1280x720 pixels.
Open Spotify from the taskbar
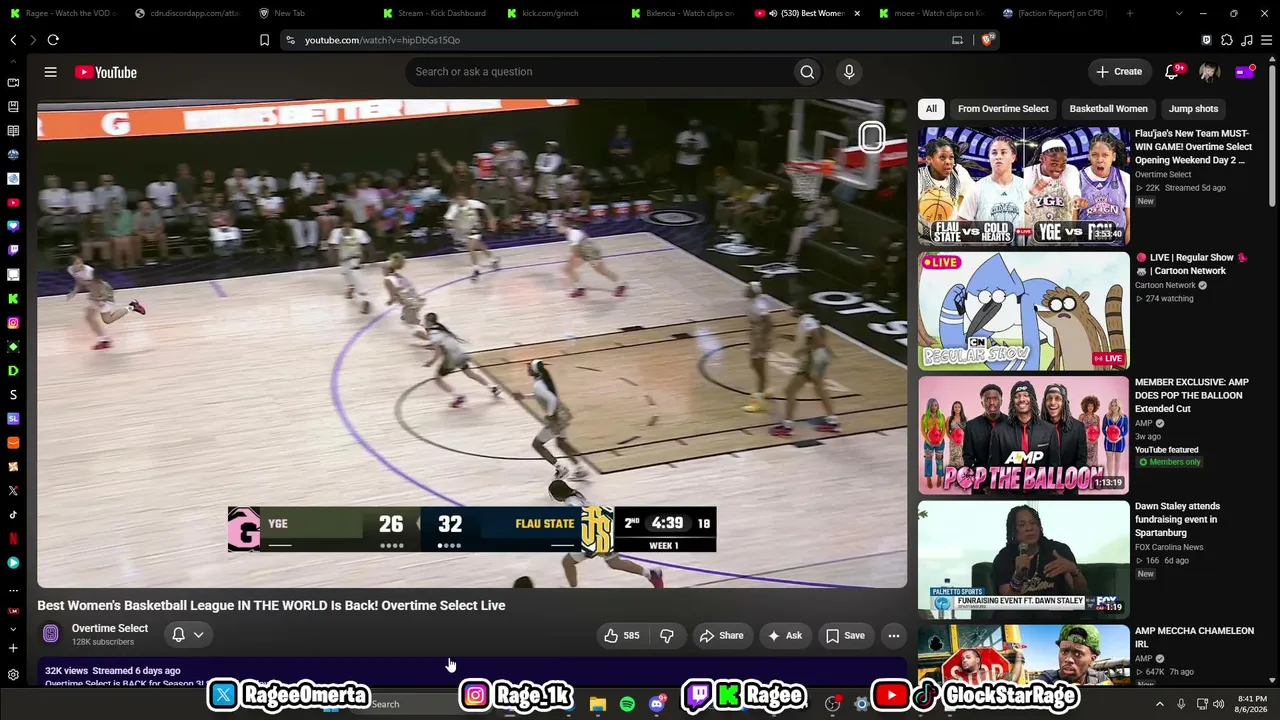(x=627, y=704)
